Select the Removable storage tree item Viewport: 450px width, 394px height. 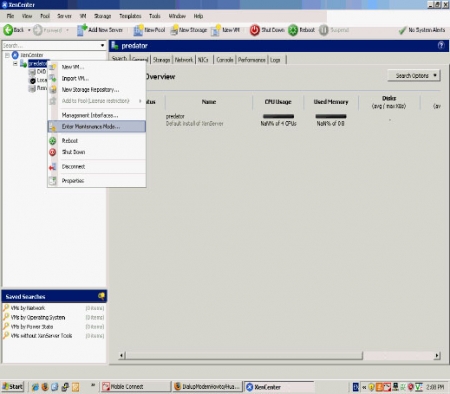[x=37, y=88]
